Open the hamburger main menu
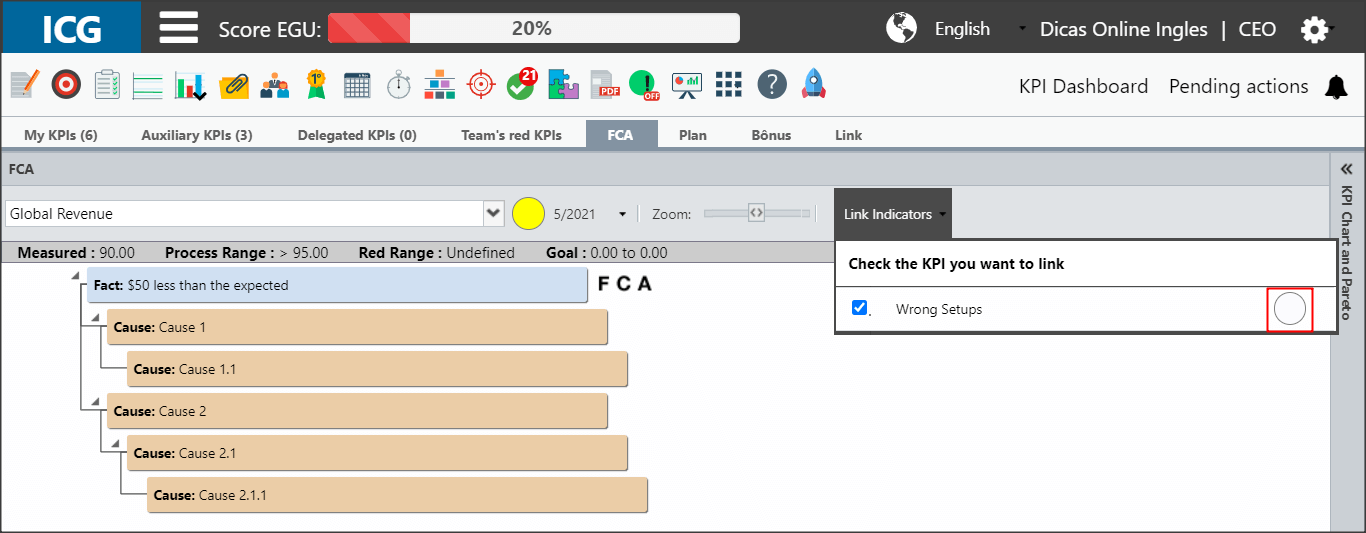The image size is (1366, 533). tap(178, 27)
